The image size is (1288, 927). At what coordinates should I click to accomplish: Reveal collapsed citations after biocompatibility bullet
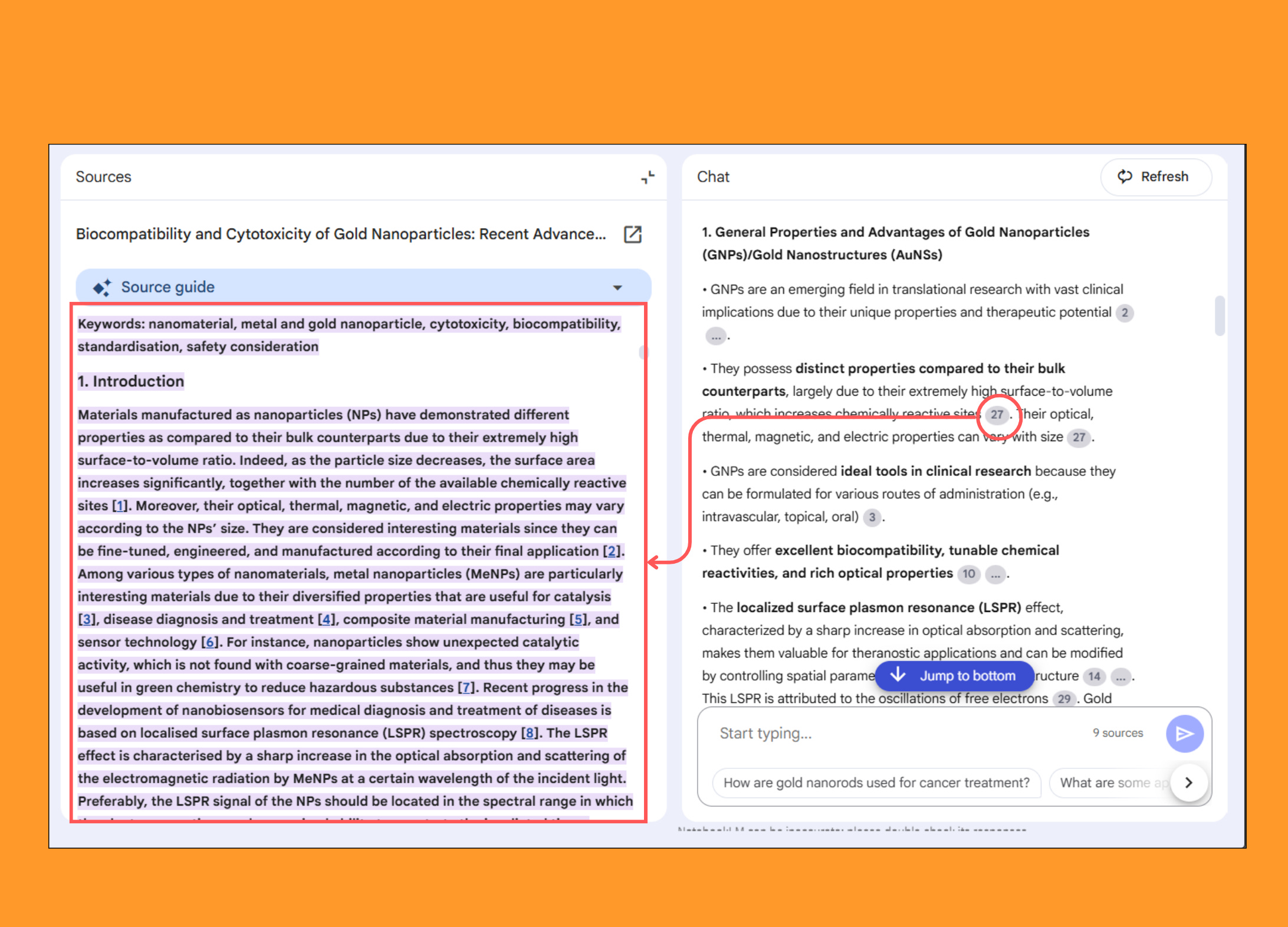click(996, 574)
